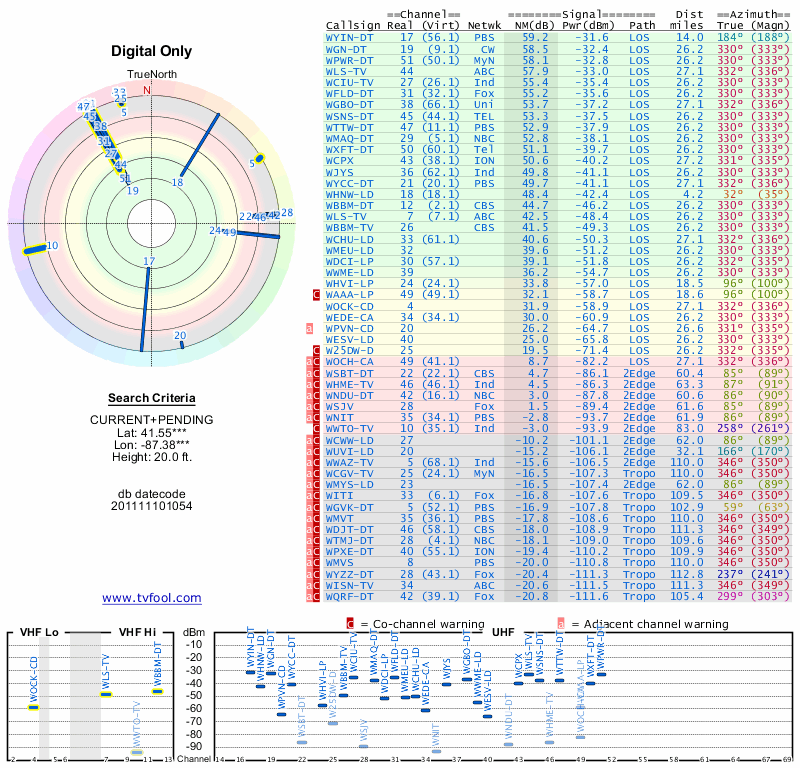The image size is (800, 768).
Task: Click the WYIN-DT callsign in the table
Action: click(349, 38)
